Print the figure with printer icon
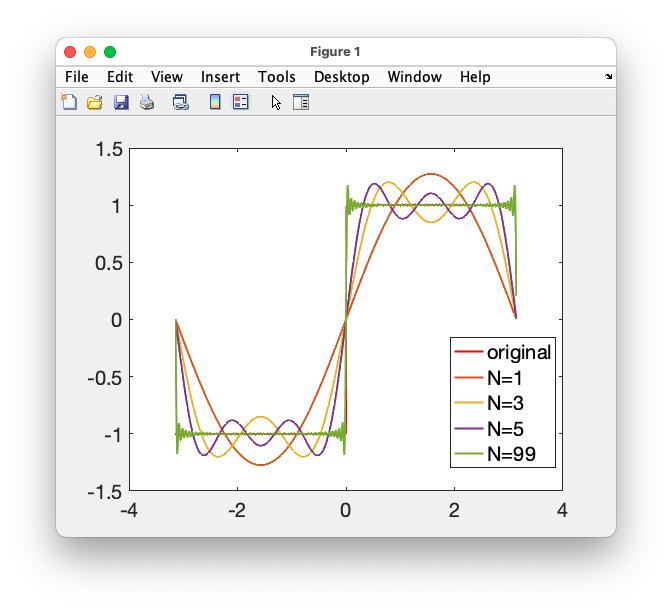 [x=147, y=102]
